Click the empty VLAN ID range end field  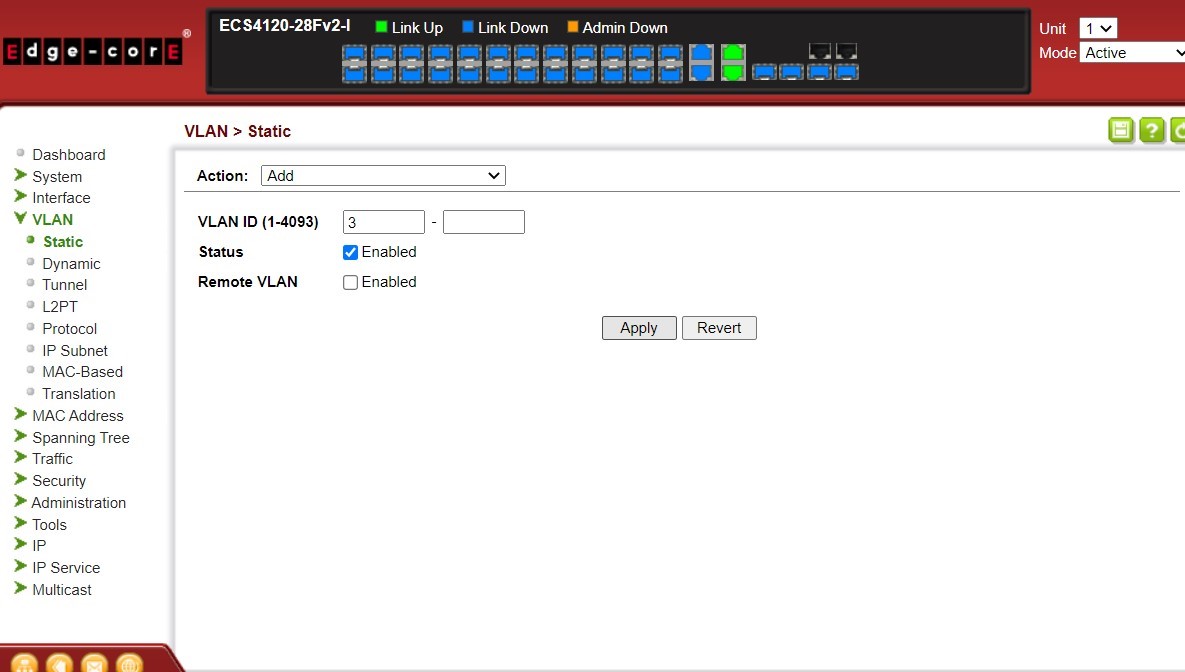click(484, 222)
